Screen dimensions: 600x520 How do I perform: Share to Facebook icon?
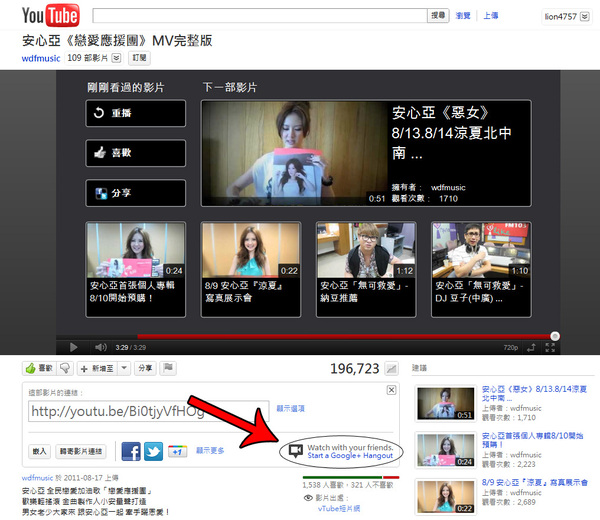point(131,452)
